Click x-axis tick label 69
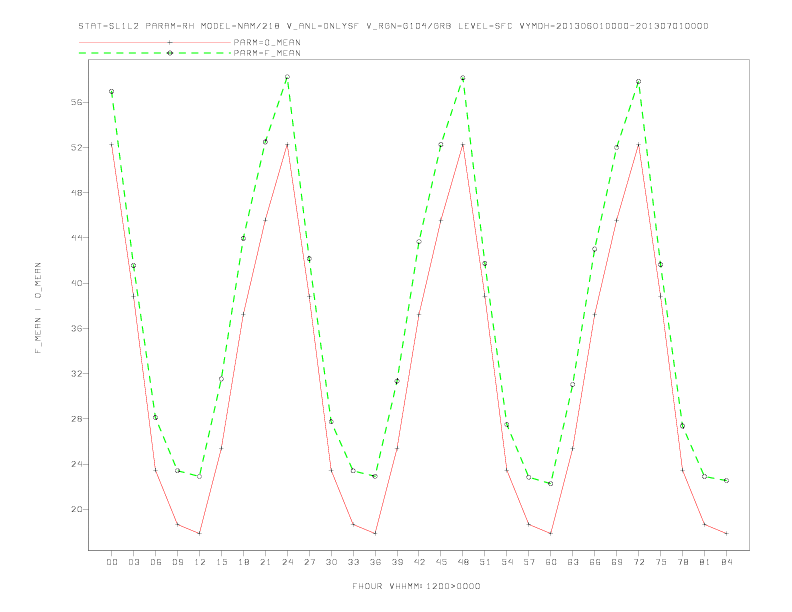This screenshot has height=612, width=792. (x=617, y=562)
